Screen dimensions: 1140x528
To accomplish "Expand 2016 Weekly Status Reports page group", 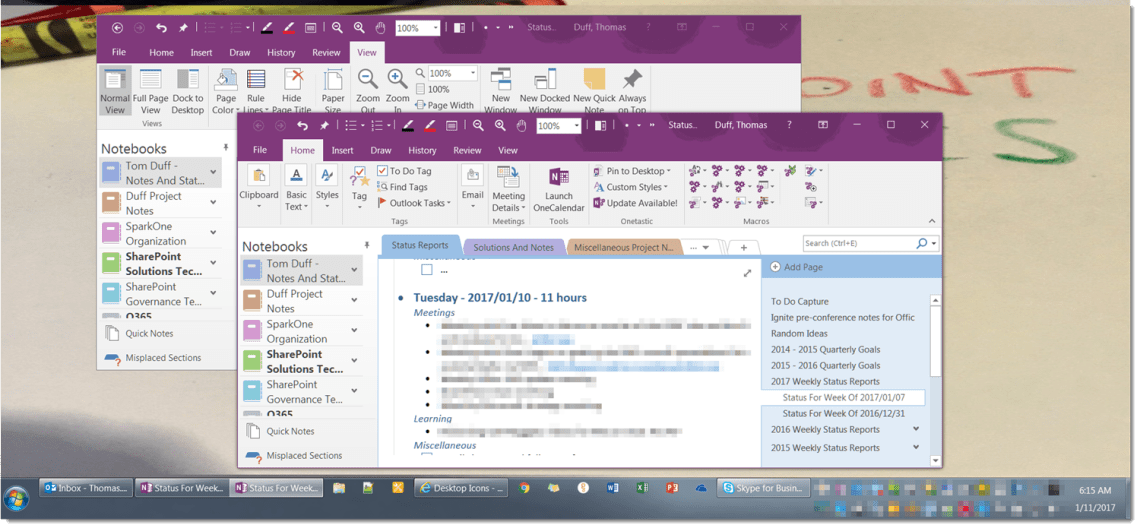I will click(x=916, y=429).
